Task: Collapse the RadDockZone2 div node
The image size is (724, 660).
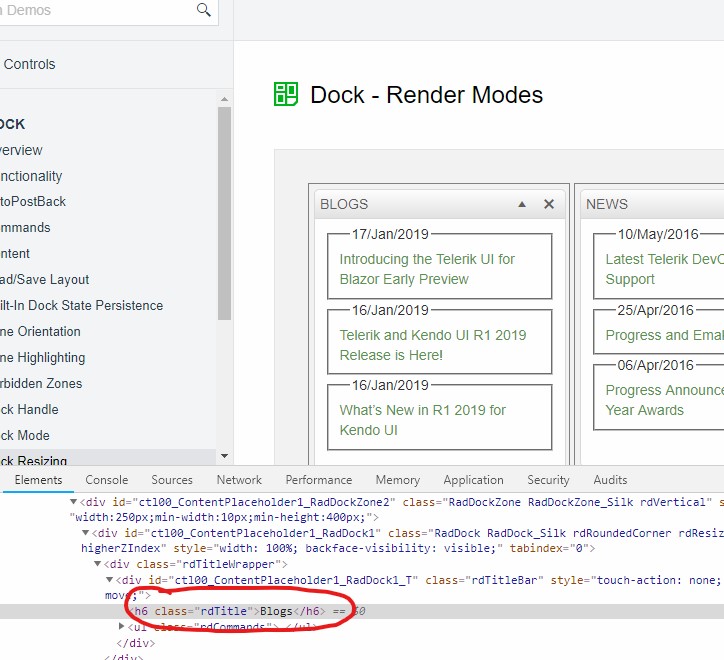Action: (72, 502)
